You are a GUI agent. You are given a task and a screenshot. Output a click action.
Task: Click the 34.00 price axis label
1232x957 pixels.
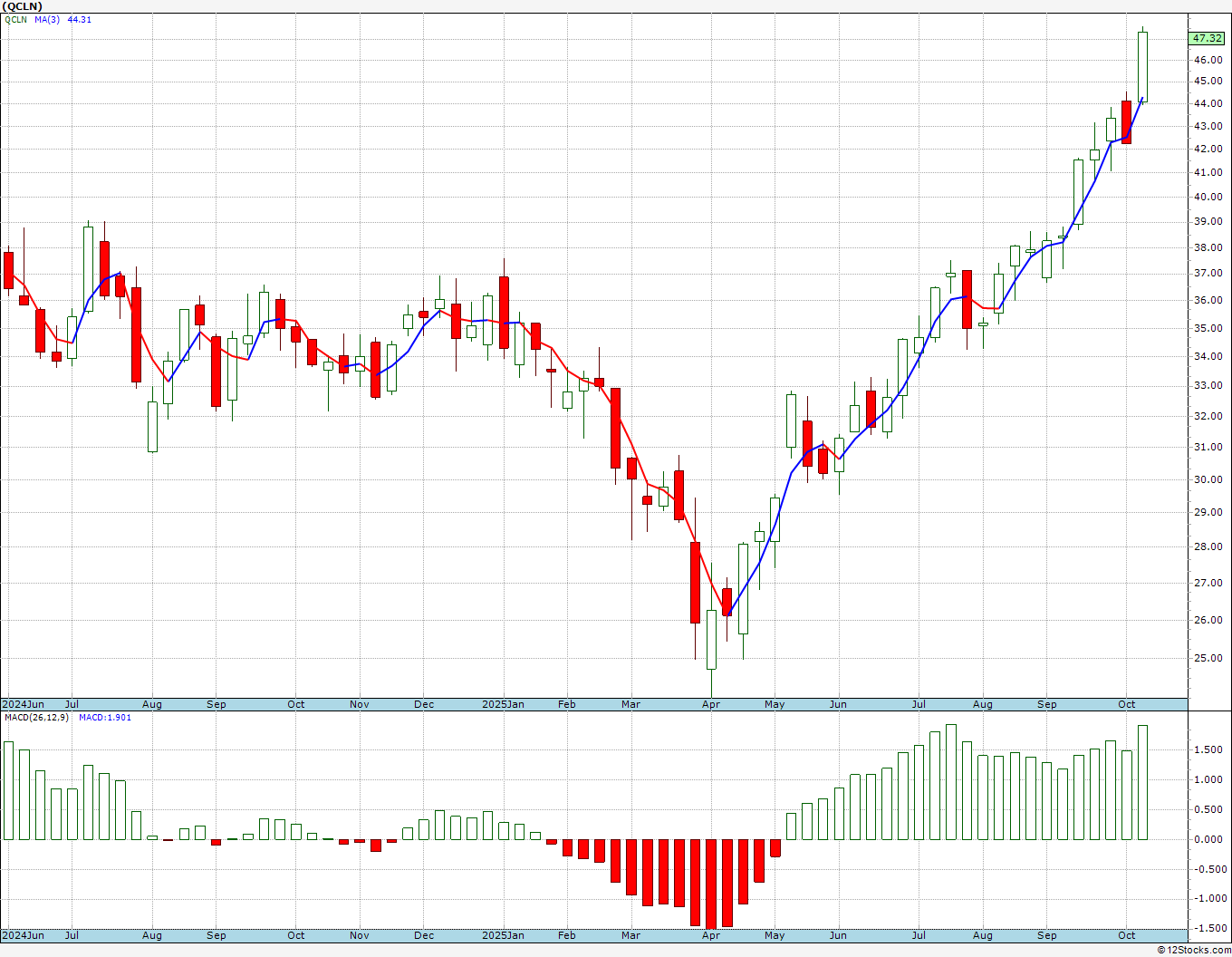(x=1207, y=356)
